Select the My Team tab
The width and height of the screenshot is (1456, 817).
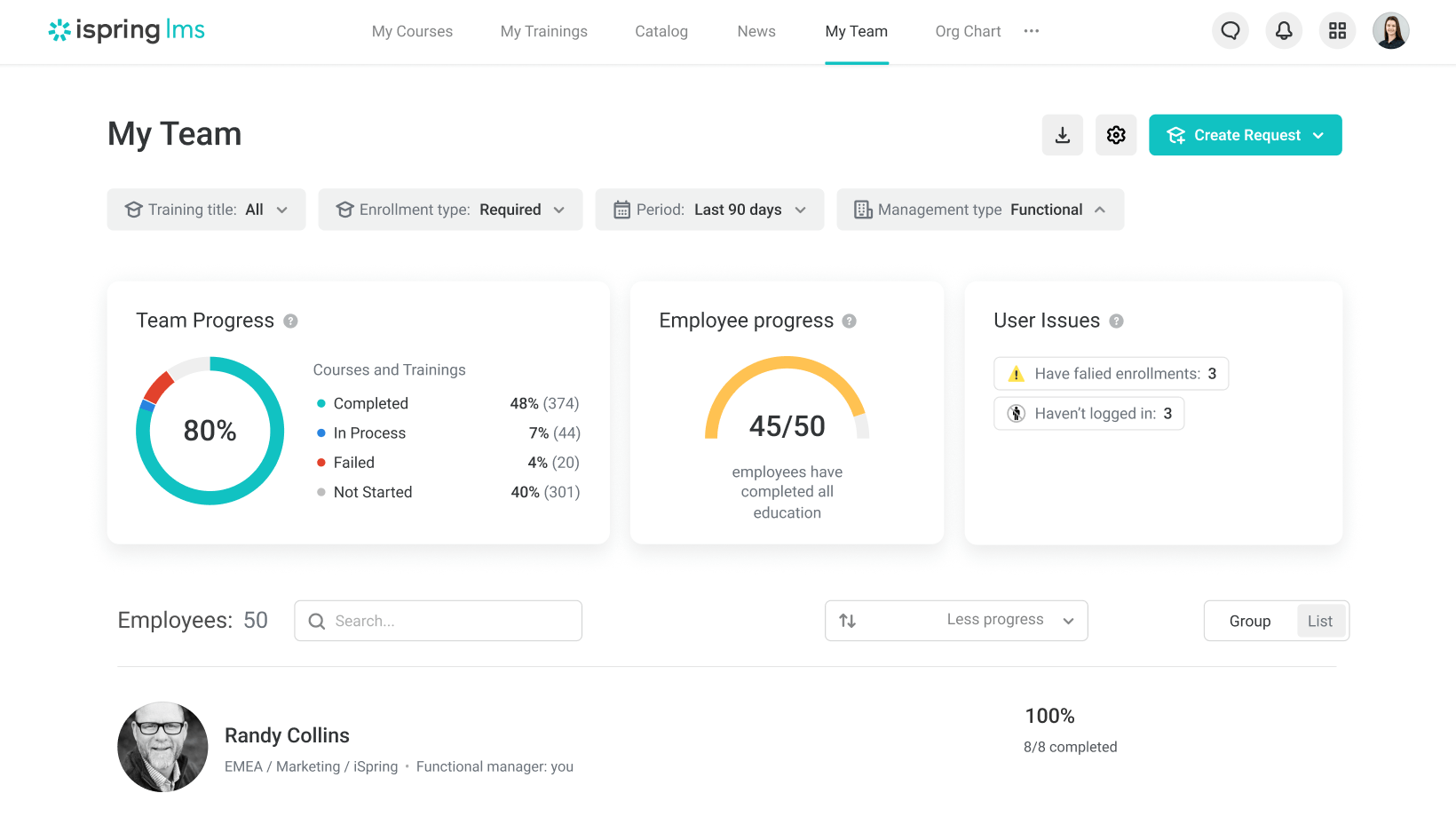(857, 31)
